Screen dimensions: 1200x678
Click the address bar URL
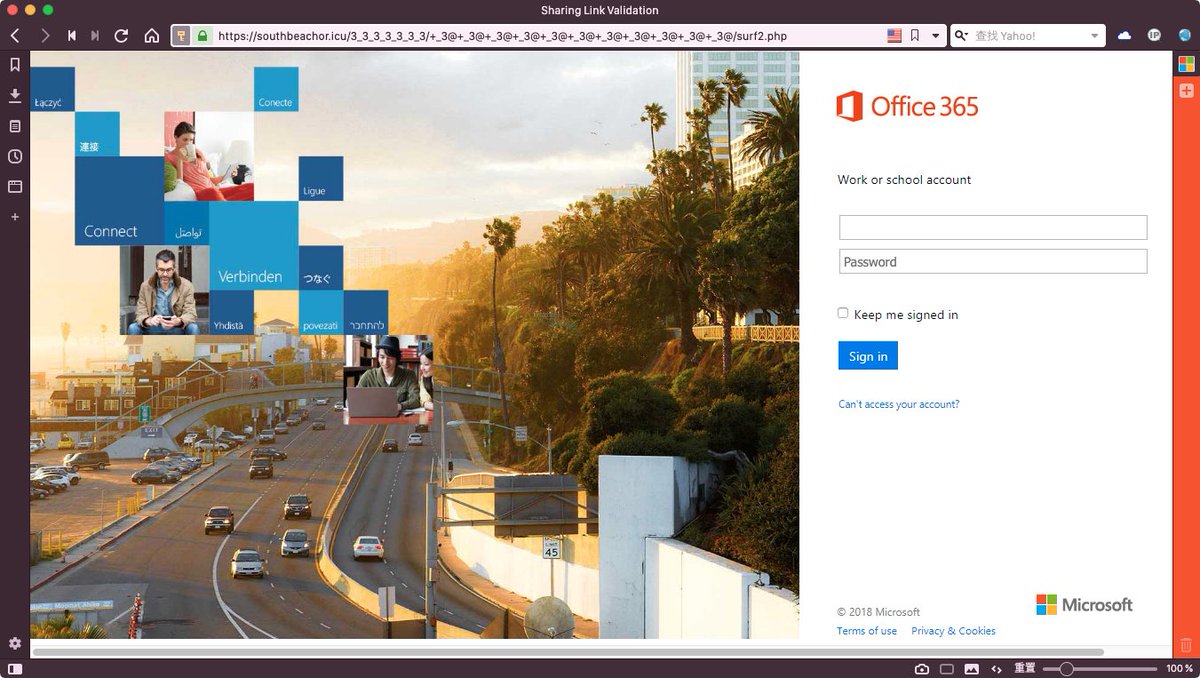point(502,36)
